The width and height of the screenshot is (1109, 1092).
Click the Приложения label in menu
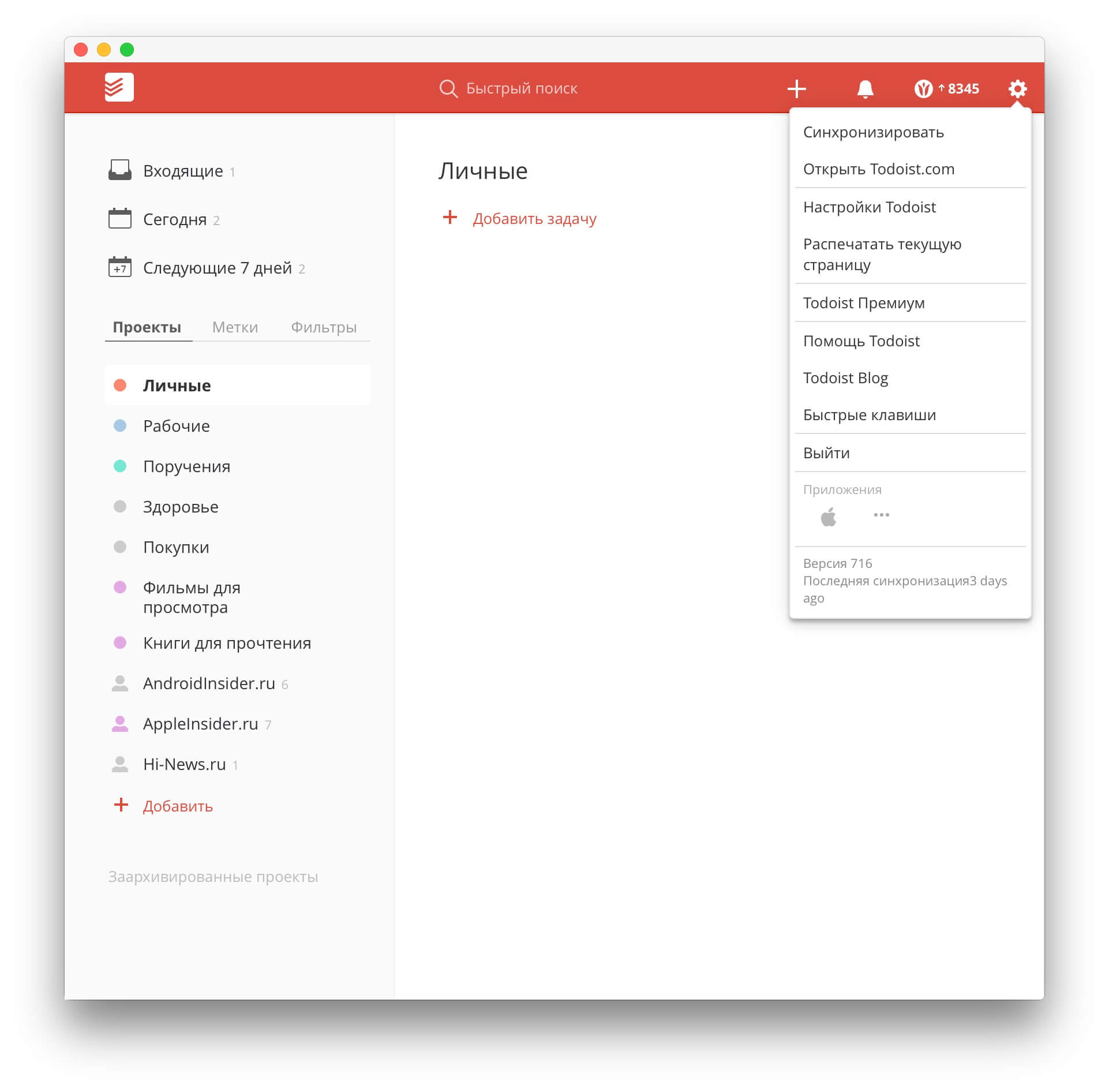coord(842,490)
